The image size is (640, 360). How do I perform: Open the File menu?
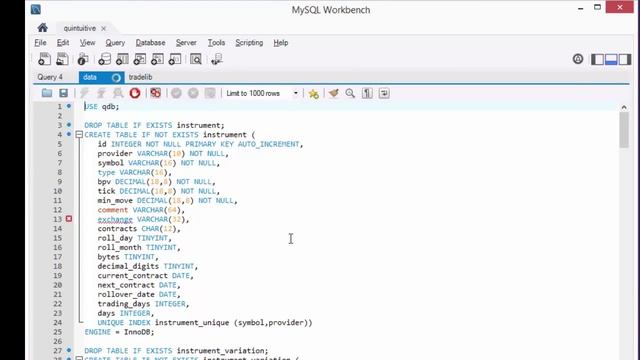tap(40, 42)
